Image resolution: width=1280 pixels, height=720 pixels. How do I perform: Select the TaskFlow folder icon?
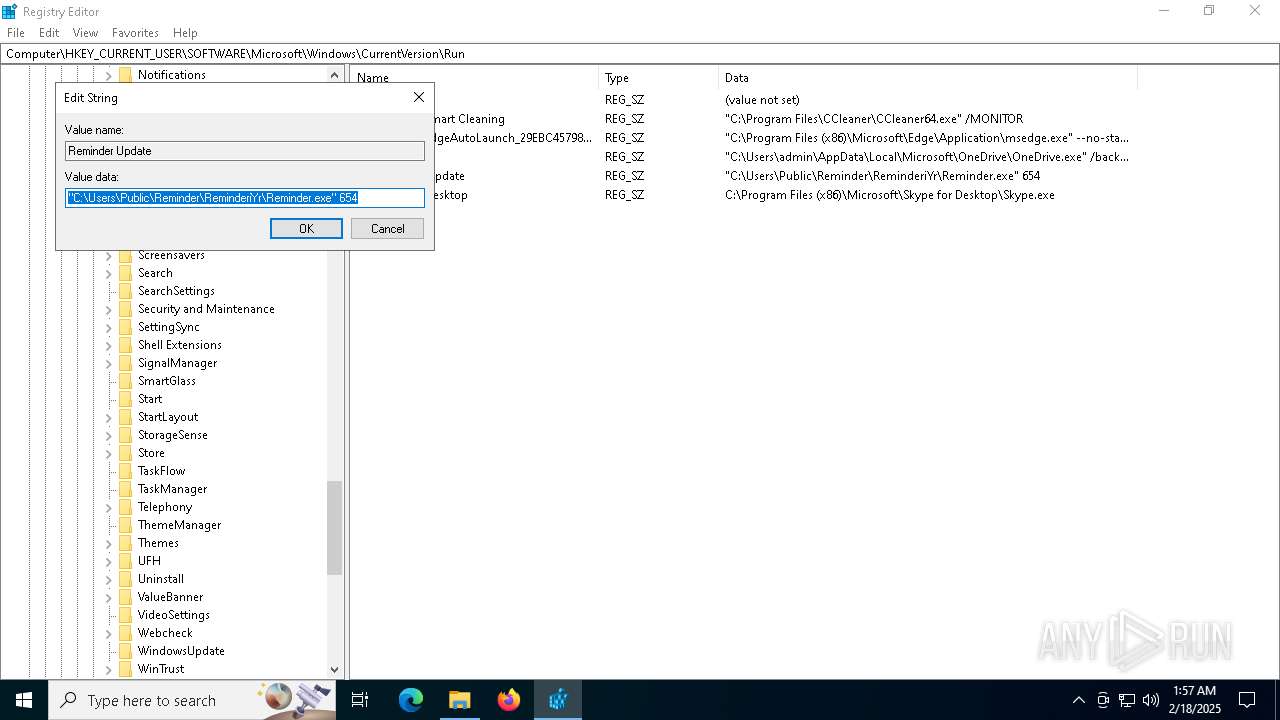click(125, 471)
